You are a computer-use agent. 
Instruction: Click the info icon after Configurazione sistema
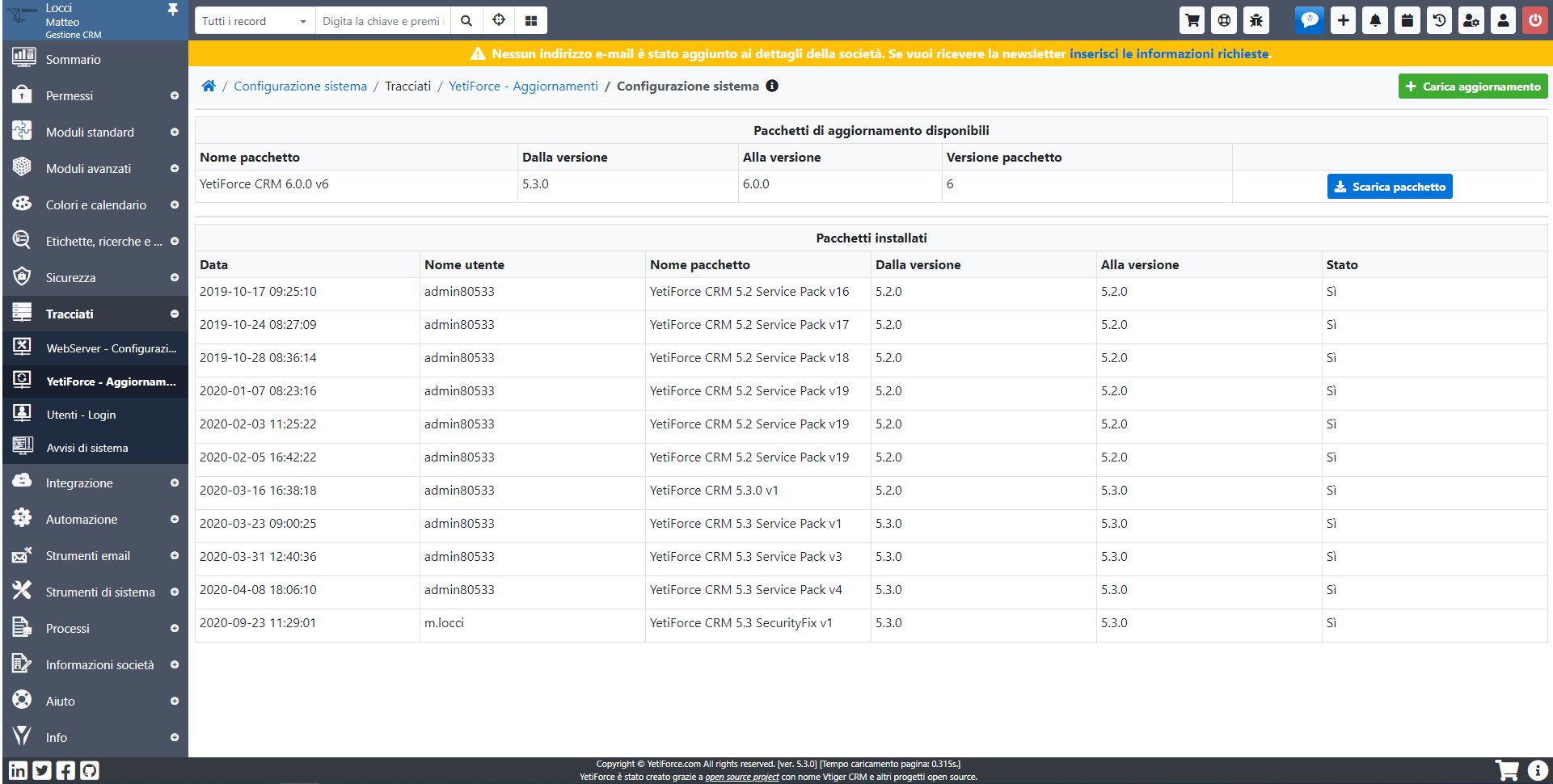tap(772, 86)
